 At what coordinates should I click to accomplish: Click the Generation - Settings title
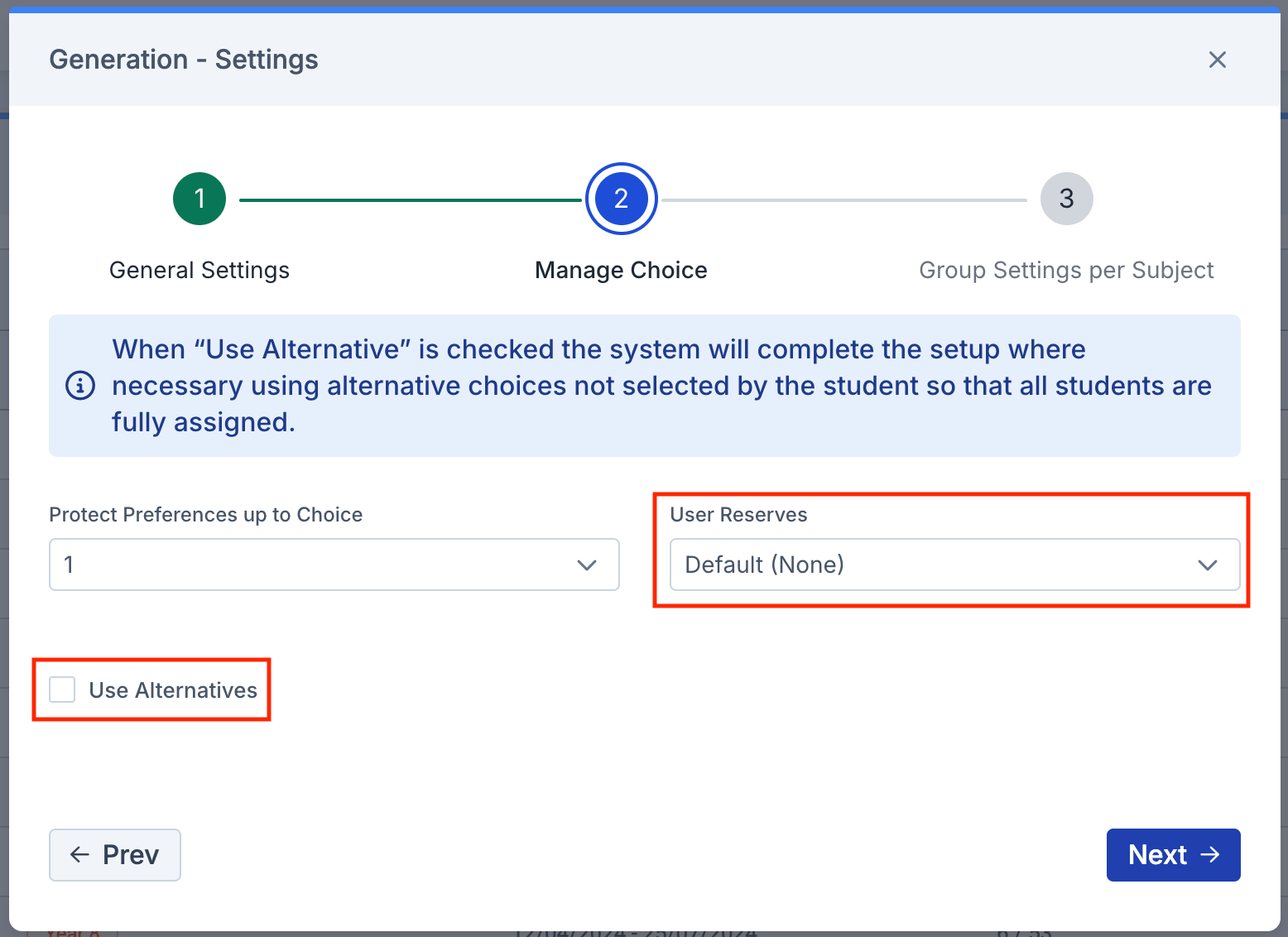(x=184, y=60)
